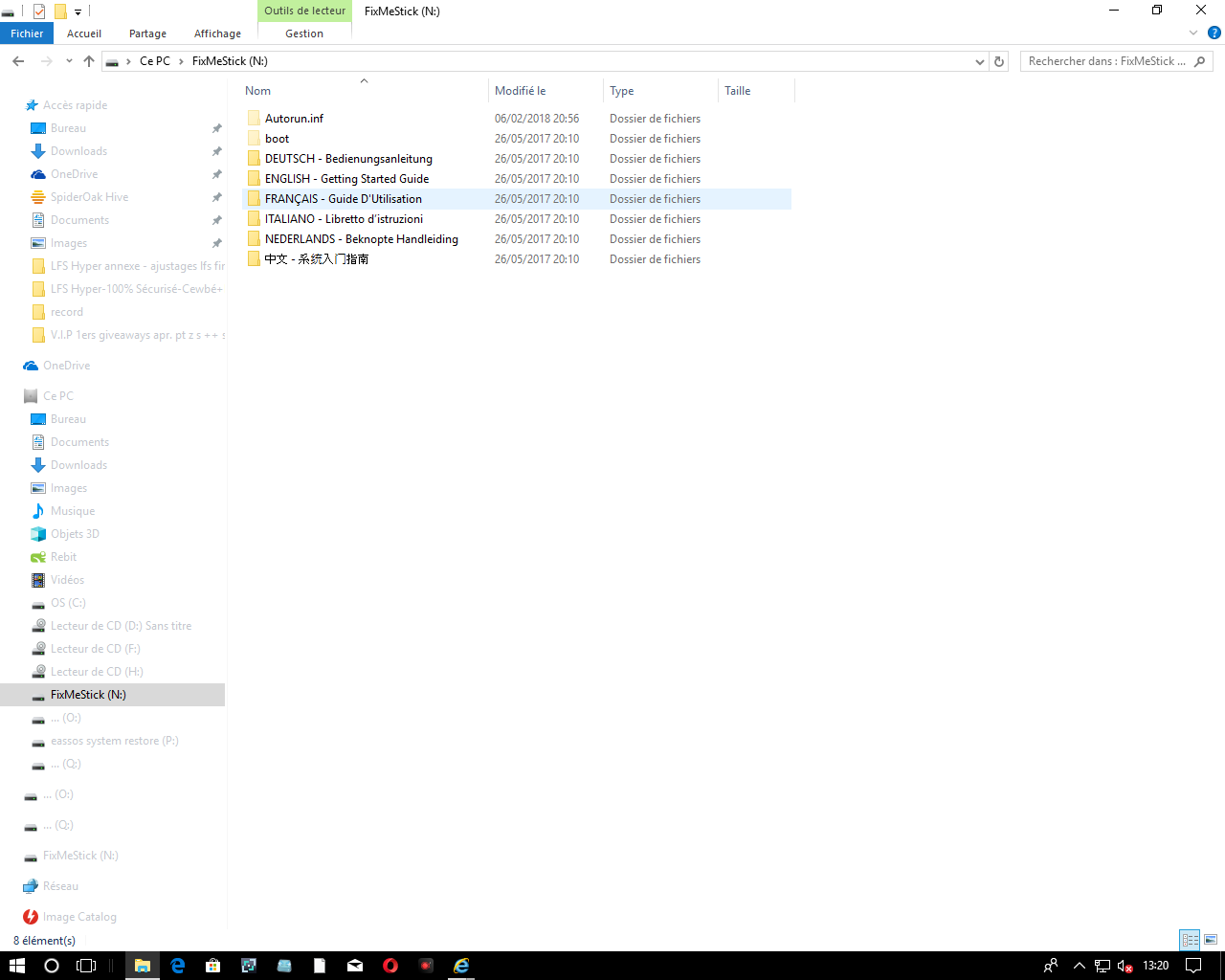Screen dimensions: 1225x980
Task: Click the Properties quick access icon
Action: coord(39,11)
